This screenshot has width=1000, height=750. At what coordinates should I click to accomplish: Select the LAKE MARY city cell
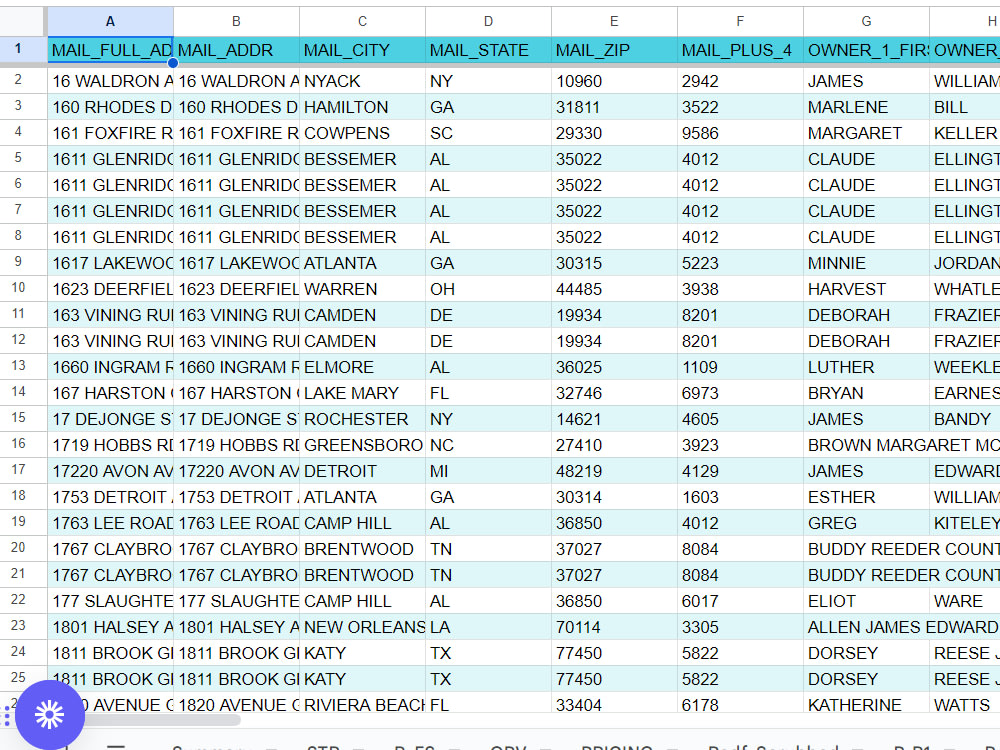[362, 393]
